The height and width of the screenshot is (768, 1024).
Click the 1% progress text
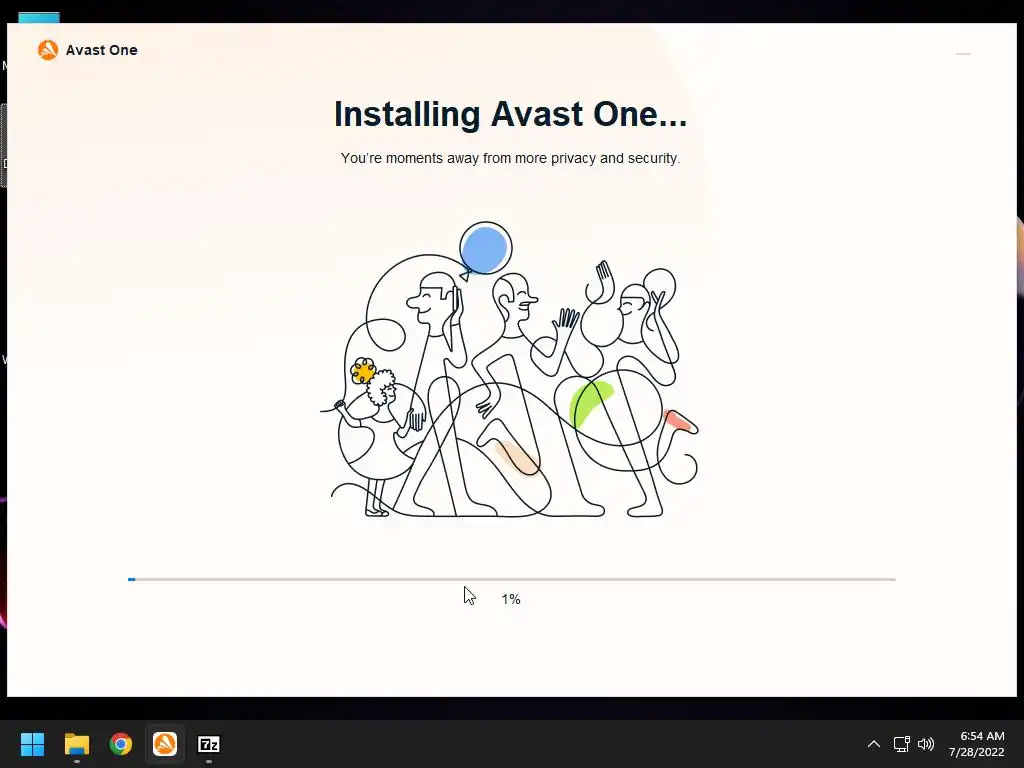pyautogui.click(x=511, y=599)
